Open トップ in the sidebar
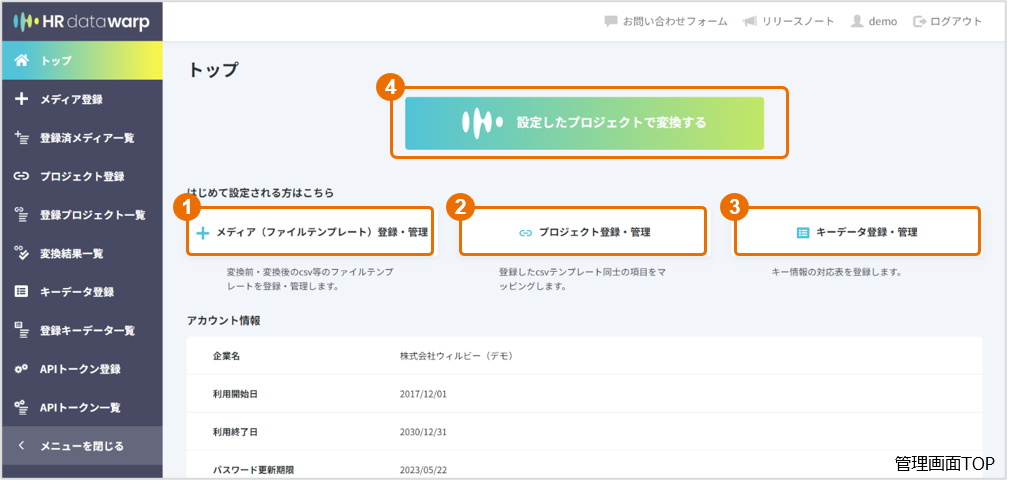This screenshot has height=486, width=1010. 82,61
